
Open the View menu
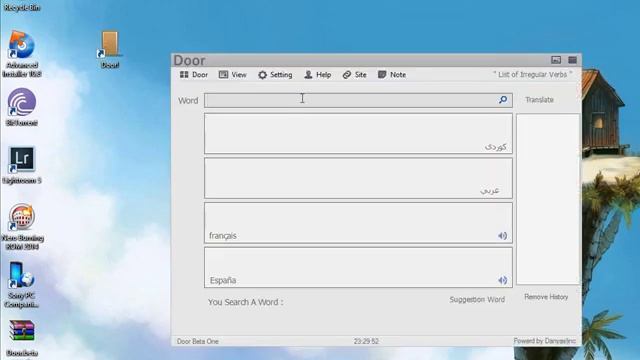coord(233,75)
